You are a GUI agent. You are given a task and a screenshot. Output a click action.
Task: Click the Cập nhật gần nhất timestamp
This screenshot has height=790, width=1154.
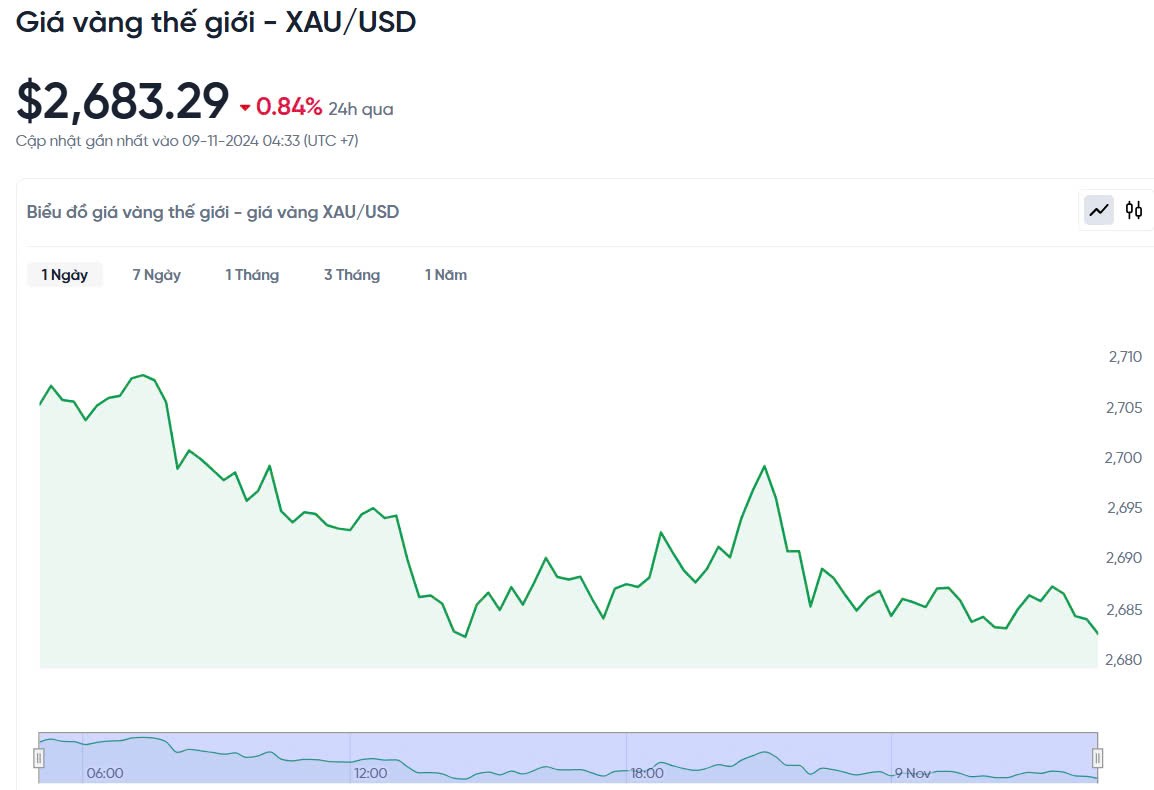pyautogui.click(x=187, y=141)
